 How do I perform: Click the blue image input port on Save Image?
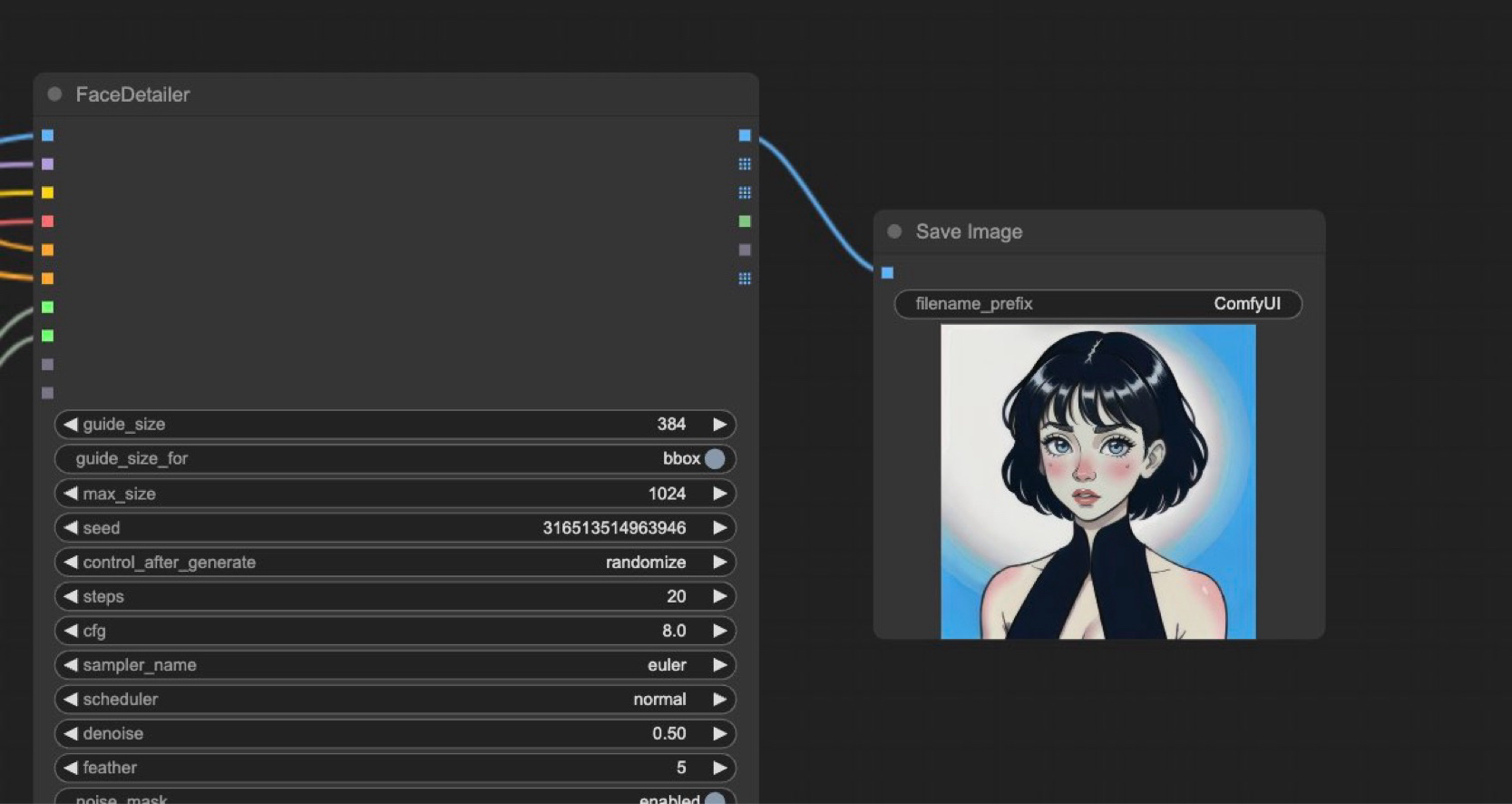(x=887, y=272)
